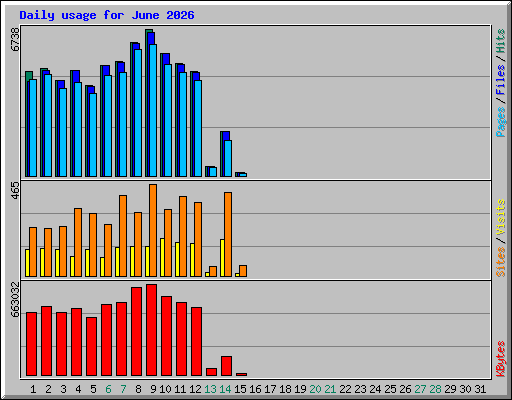Click the tallest cyan Pages bar on day 9
Image resolution: width=512 pixels, height=400 pixels.
[x=153, y=111]
